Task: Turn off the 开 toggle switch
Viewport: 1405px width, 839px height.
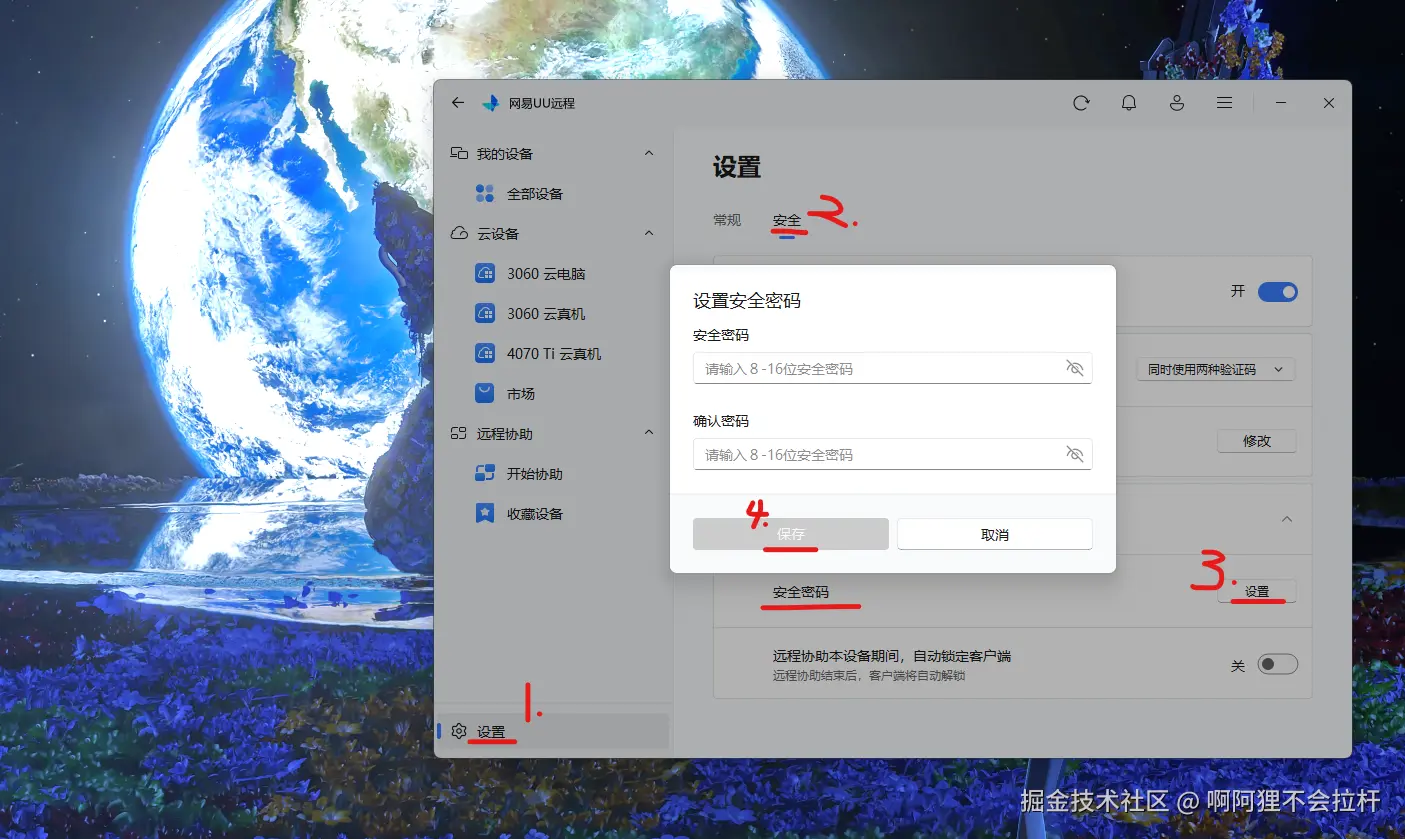Action: (1277, 292)
